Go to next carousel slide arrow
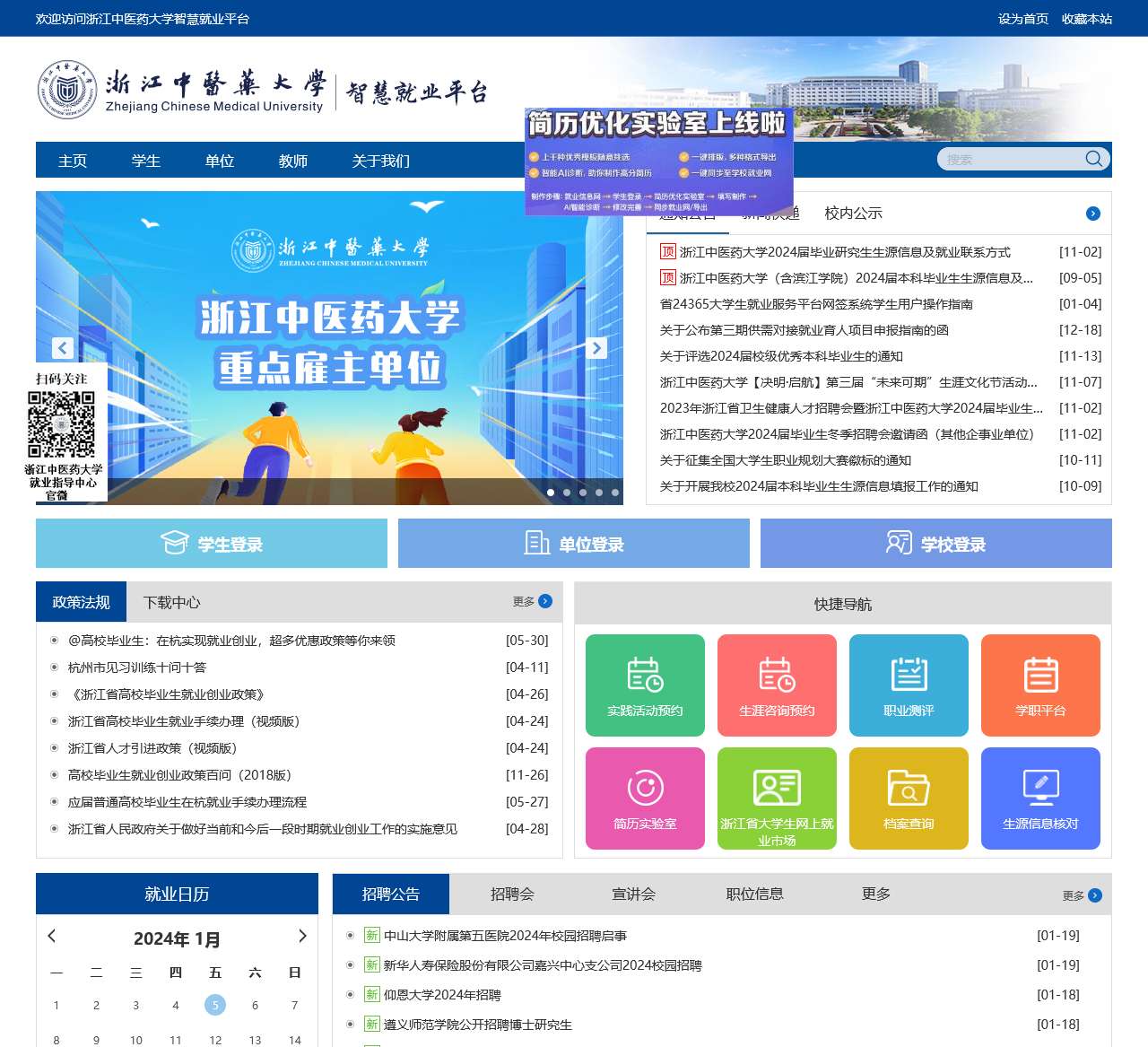This screenshot has width=1148, height=1047. (x=596, y=347)
